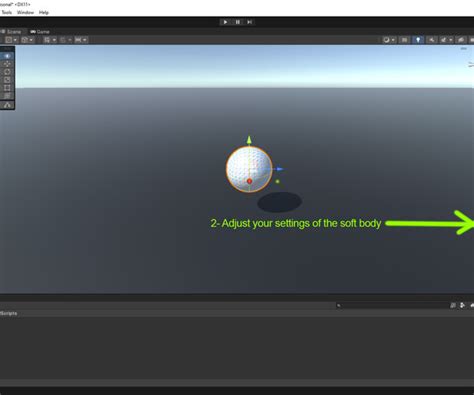Open the scene effects dropdown arrow
Image resolution: width=474 pixels, height=395 pixels.
tap(451, 40)
